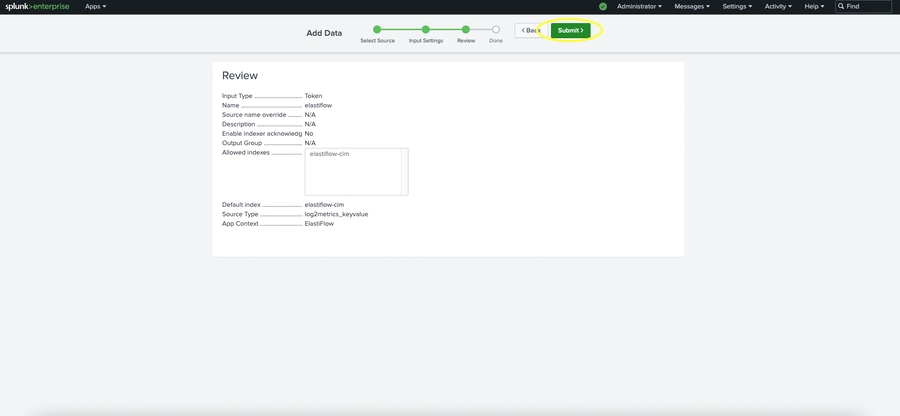The height and width of the screenshot is (416, 900).
Task: Click the Select Source step label
Action: (x=378, y=41)
